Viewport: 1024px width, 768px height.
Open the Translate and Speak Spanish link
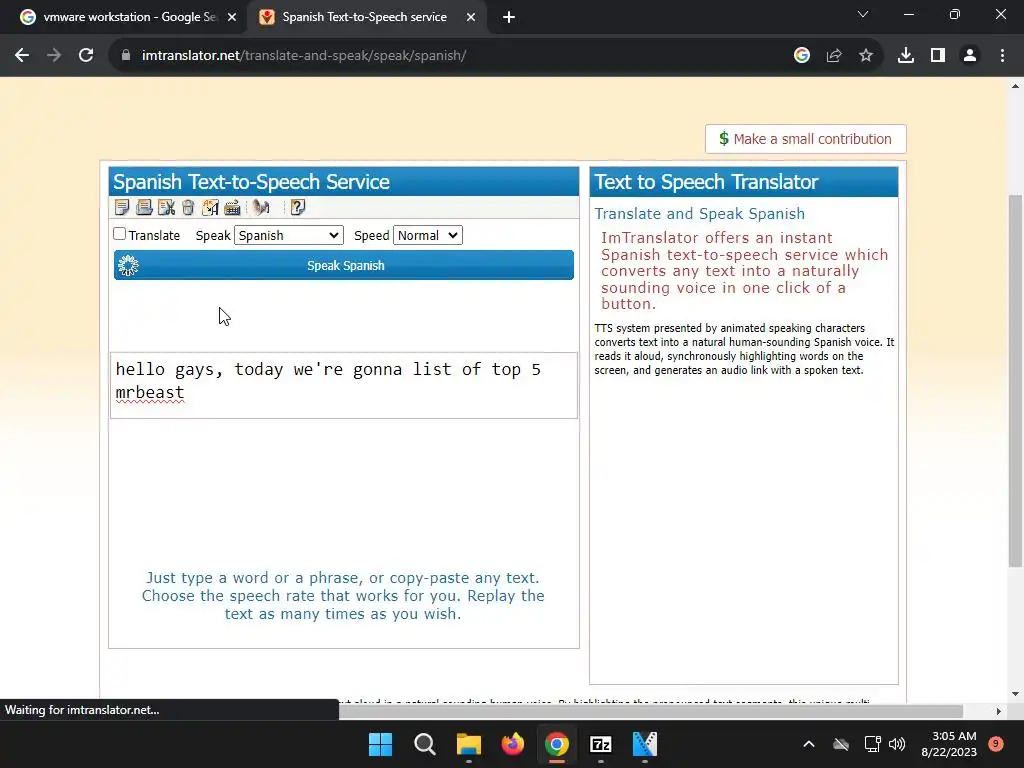[699, 214]
